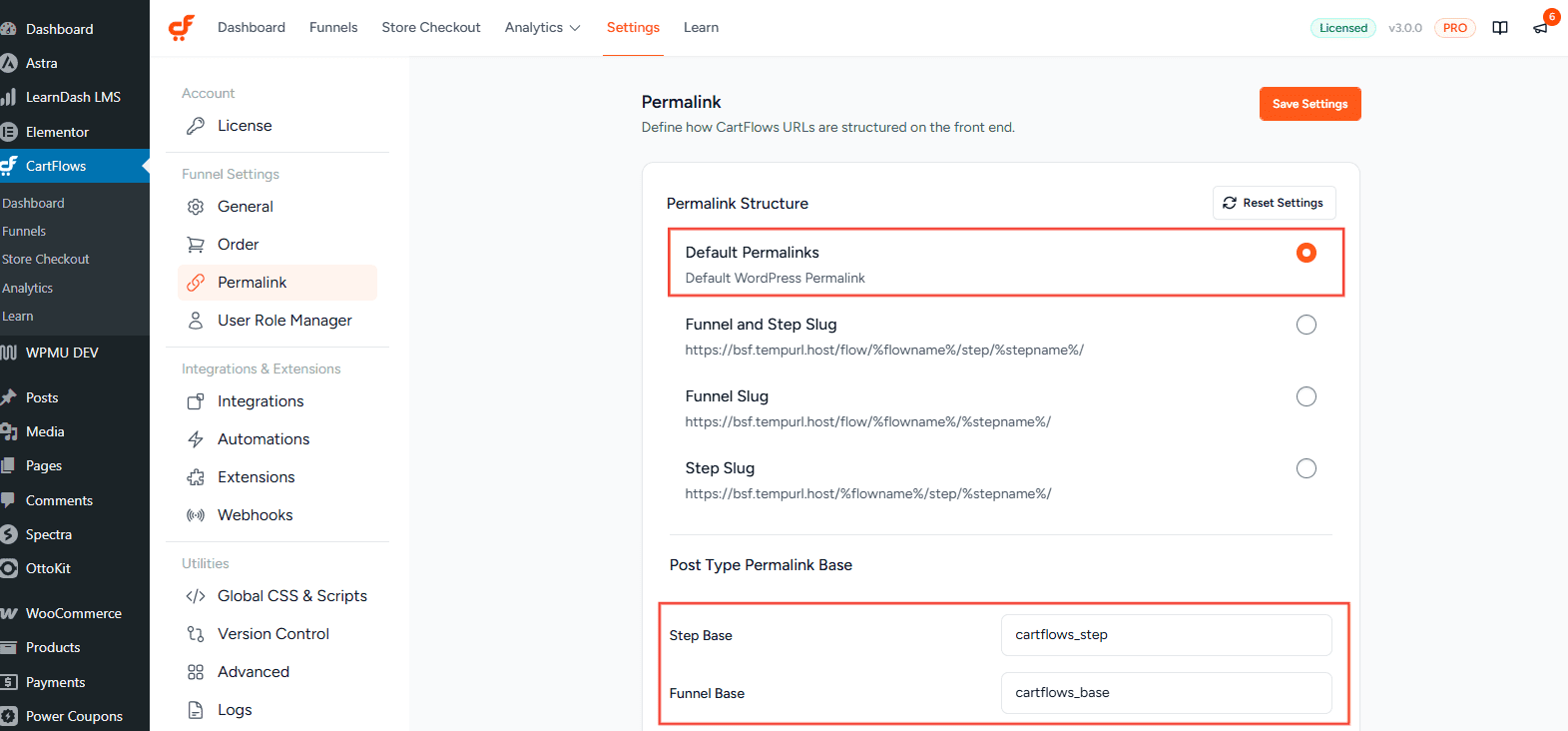Click the key icon beside License

click(196, 126)
